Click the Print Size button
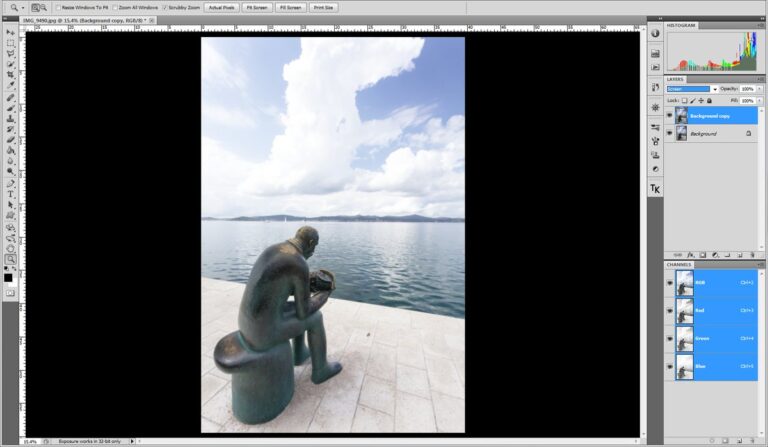The height and width of the screenshot is (447, 768). tap(323, 8)
